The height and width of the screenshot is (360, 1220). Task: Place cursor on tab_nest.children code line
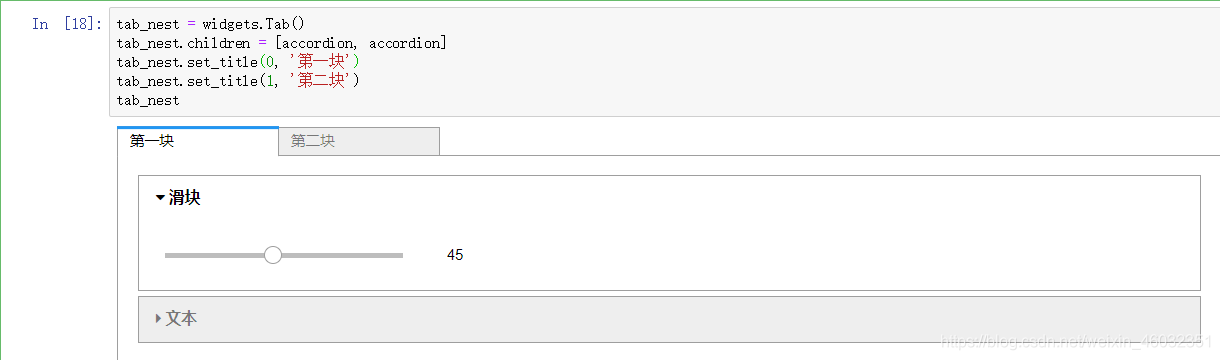pyautogui.click(x=282, y=43)
